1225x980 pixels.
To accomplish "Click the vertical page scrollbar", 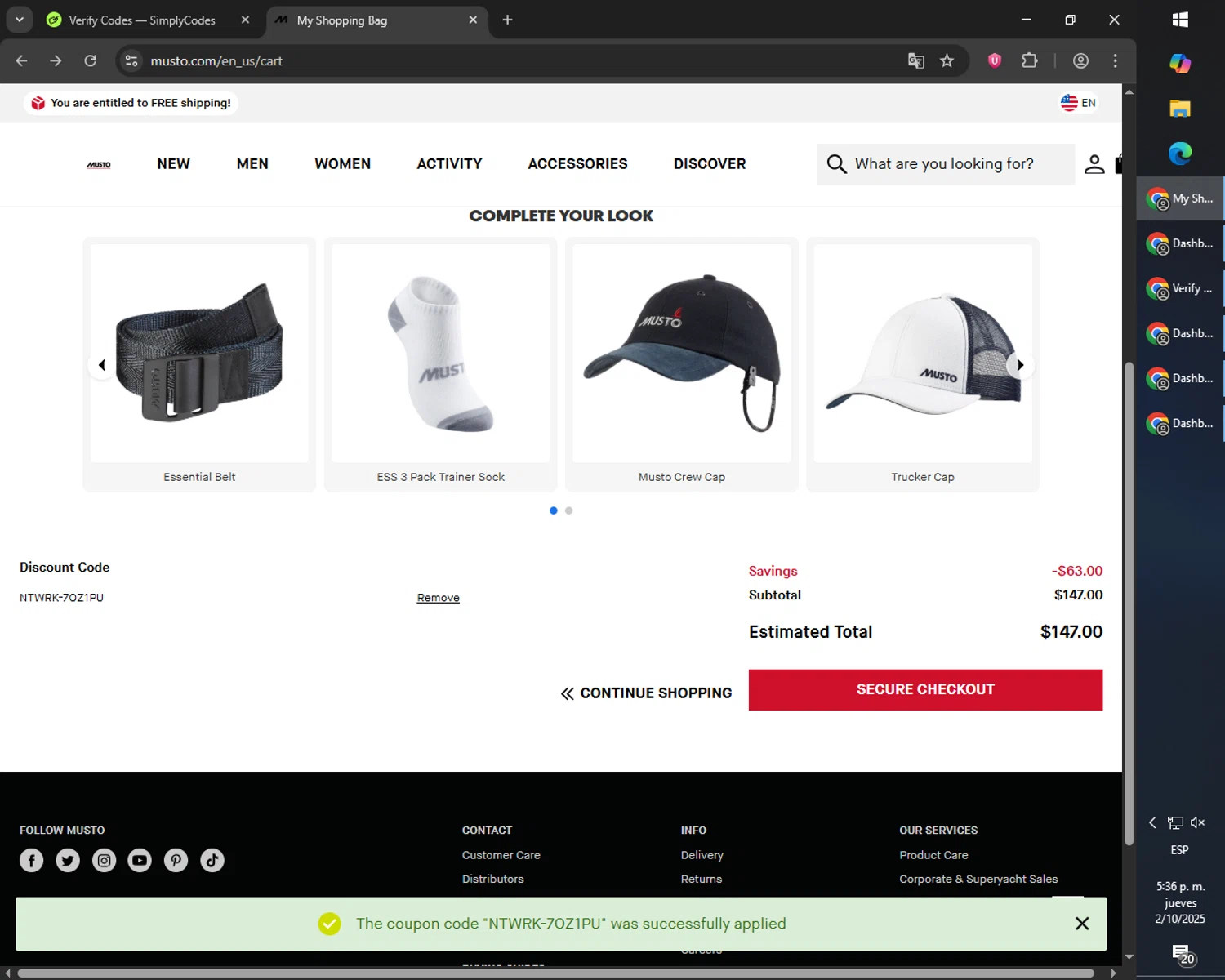I will [x=1129, y=603].
